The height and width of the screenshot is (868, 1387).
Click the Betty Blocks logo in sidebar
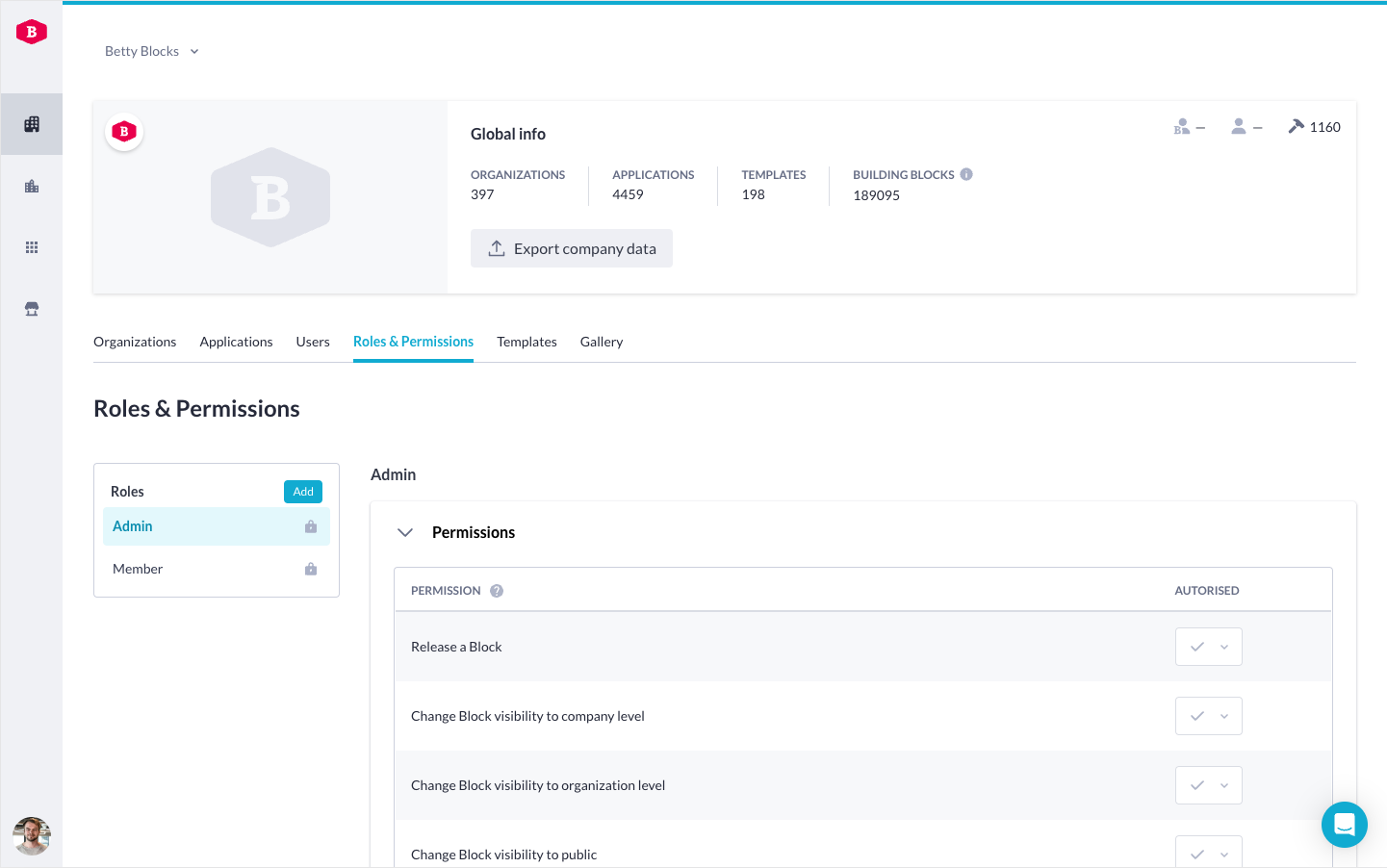point(32,32)
